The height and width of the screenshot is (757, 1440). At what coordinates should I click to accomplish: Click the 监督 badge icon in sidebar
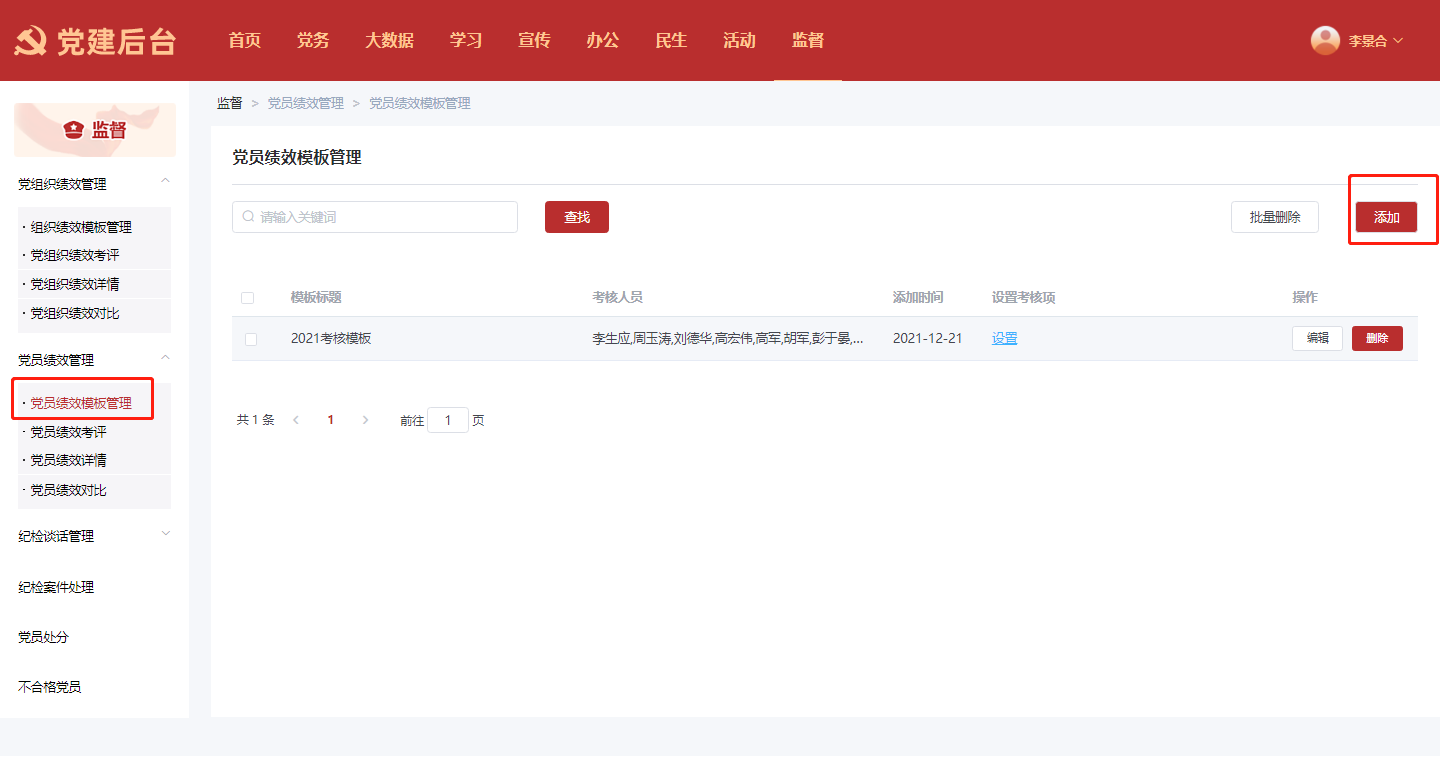[x=73, y=130]
